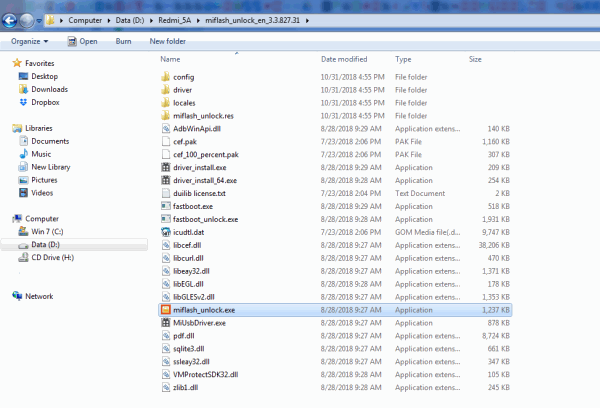Expand arrow after miflash_unlock_en_3.3.827.31 in address bar
This screenshot has height=408, width=600.
click(x=307, y=20)
